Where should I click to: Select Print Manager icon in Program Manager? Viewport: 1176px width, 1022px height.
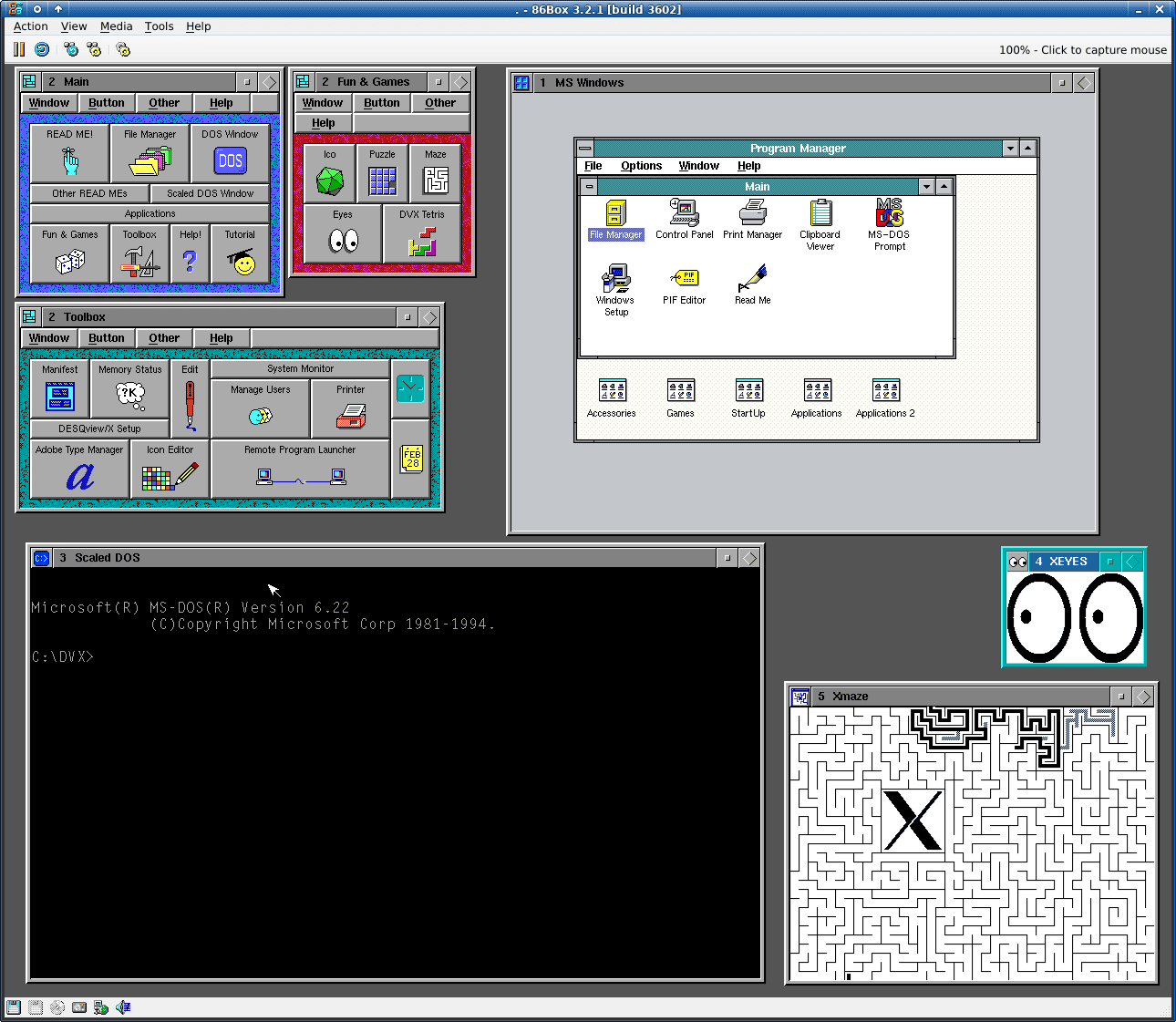coord(752,220)
